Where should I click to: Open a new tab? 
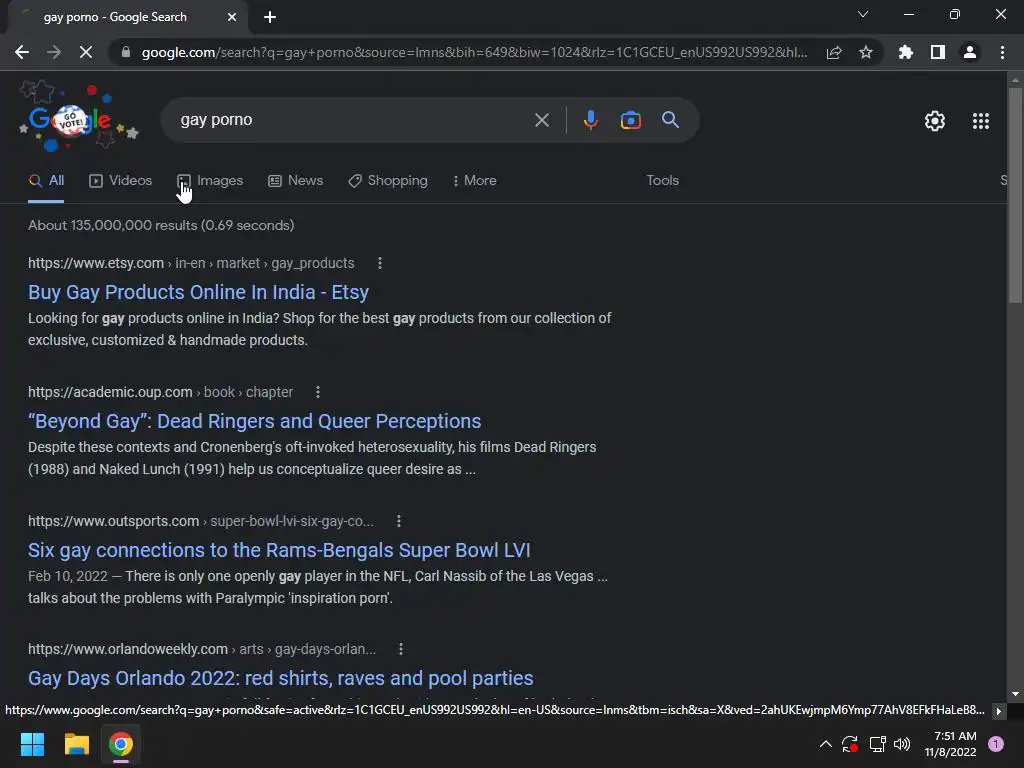tap(270, 17)
